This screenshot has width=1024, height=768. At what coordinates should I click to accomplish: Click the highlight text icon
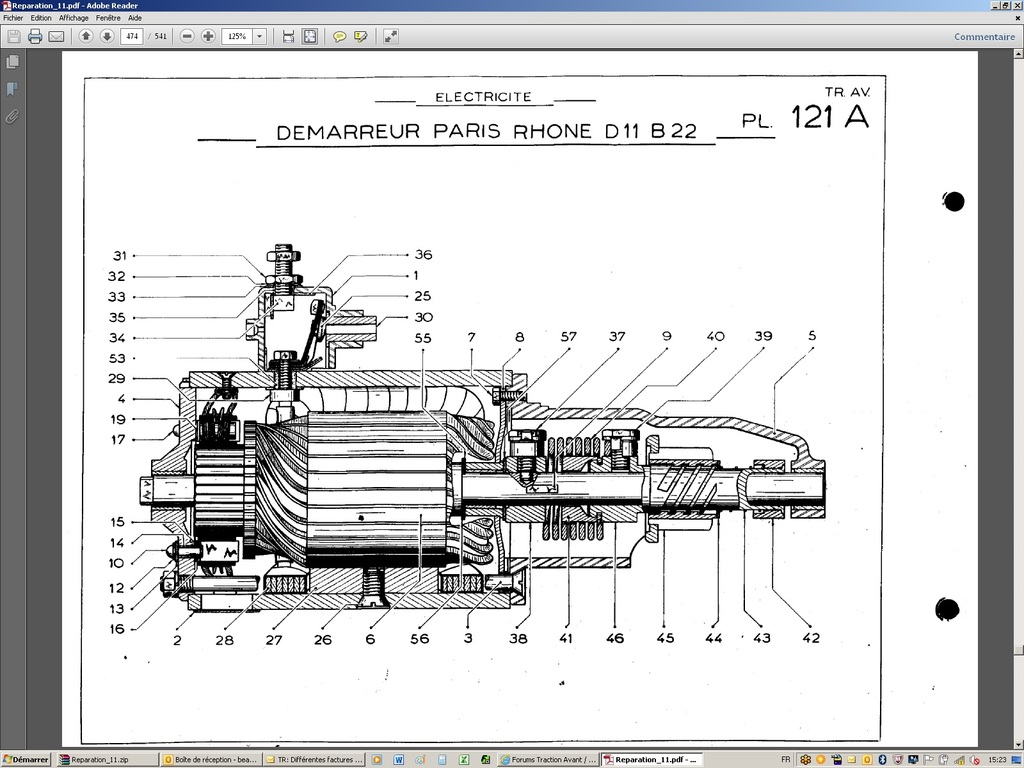tap(360, 37)
